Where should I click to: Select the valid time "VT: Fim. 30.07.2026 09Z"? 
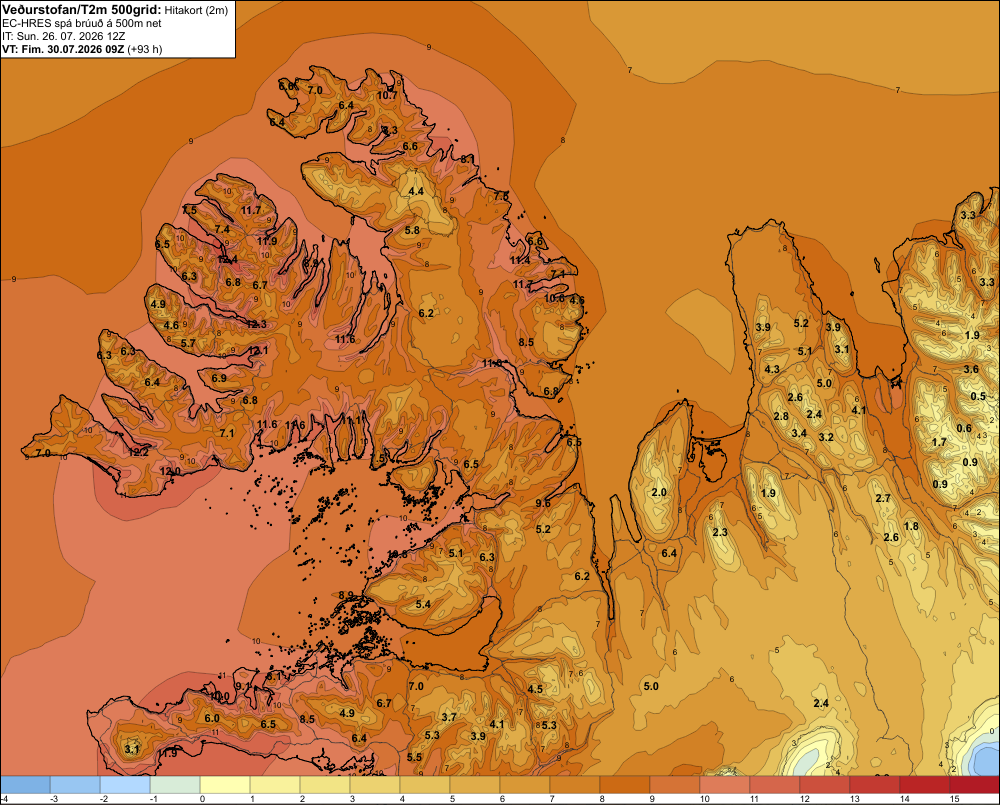pyautogui.click(x=63, y=49)
